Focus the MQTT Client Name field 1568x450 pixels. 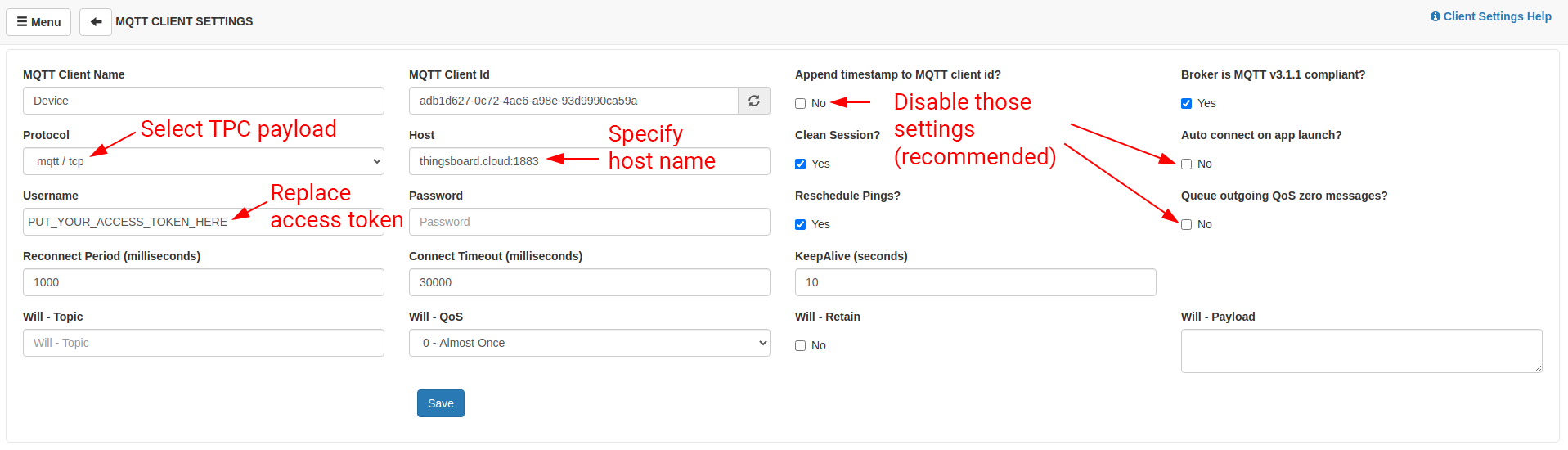click(203, 101)
